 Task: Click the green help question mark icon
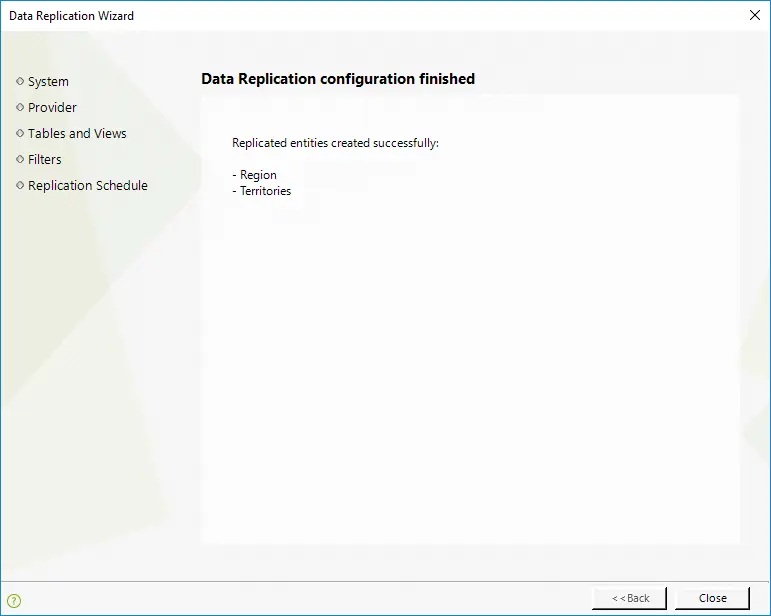coord(14,600)
